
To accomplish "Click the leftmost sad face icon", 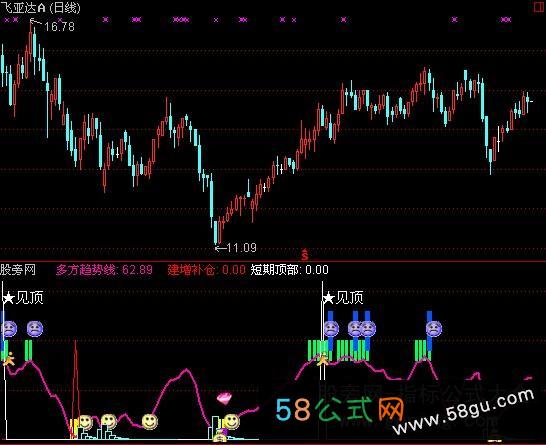I will pos(9,329).
